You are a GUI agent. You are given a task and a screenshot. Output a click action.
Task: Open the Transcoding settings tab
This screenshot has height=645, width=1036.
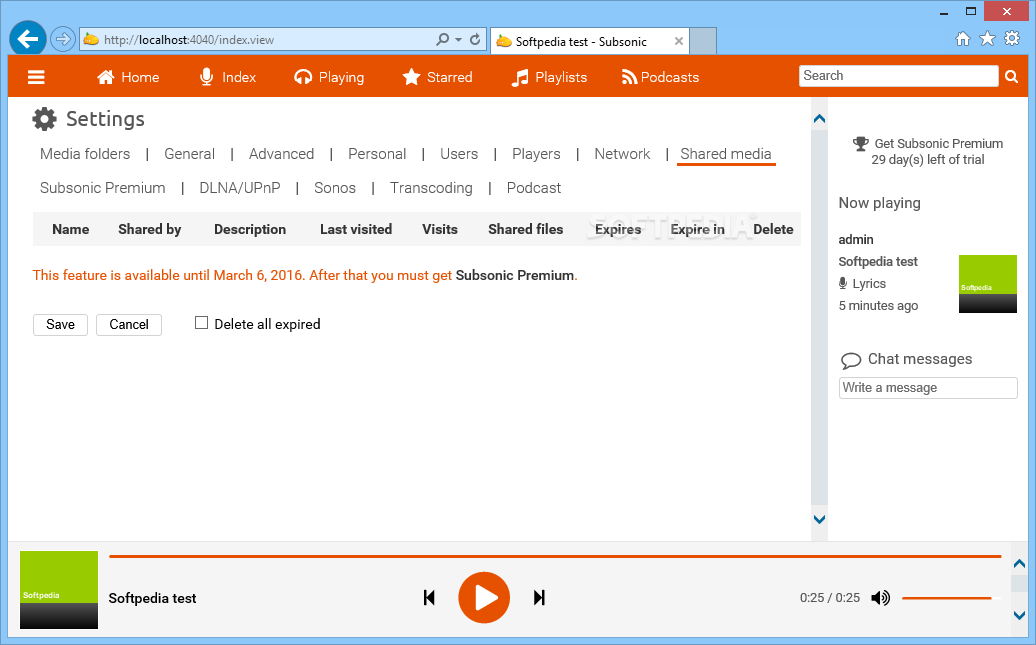click(431, 188)
